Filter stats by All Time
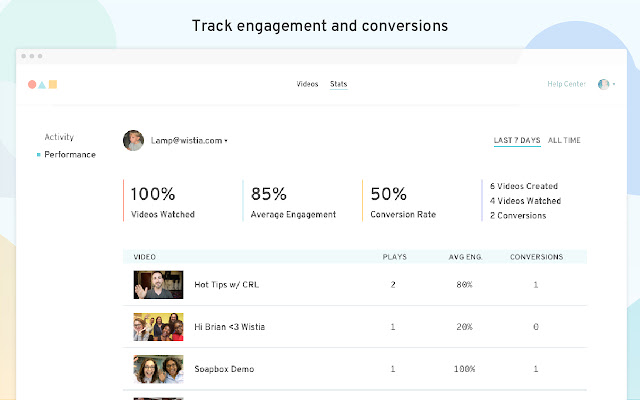640x400 pixels. pos(565,140)
